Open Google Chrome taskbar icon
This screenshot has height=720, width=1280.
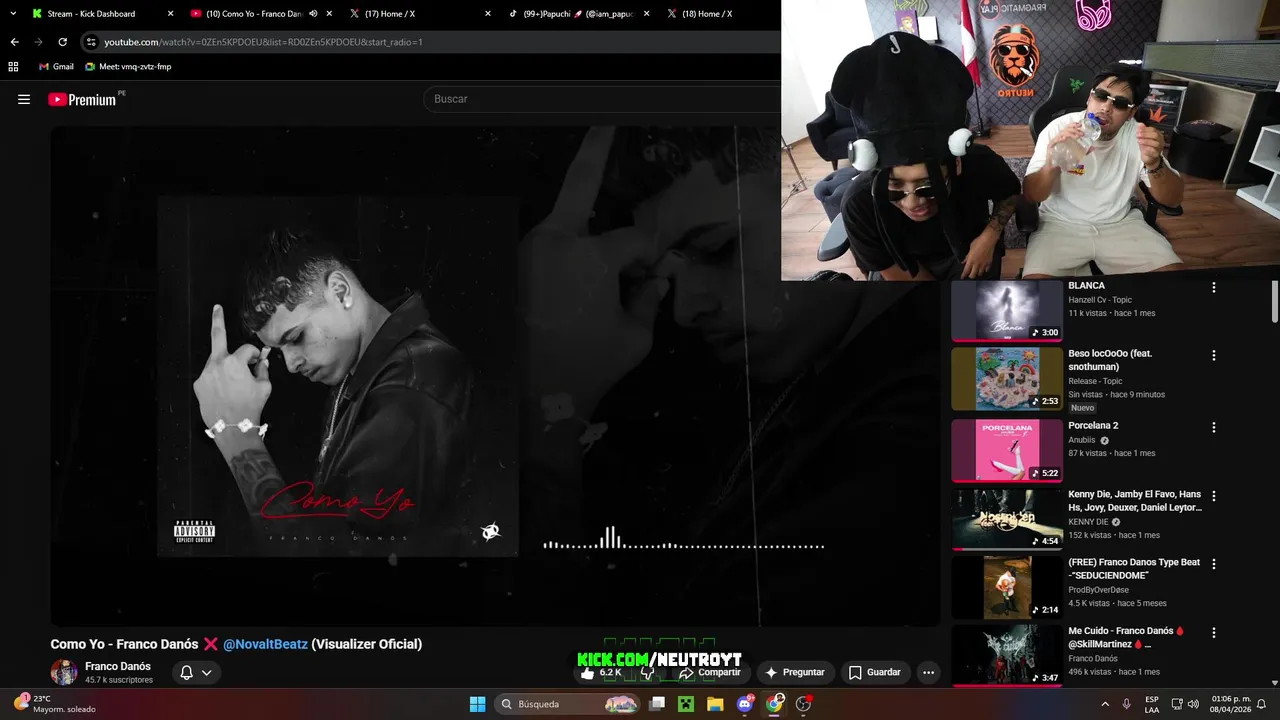pos(775,704)
